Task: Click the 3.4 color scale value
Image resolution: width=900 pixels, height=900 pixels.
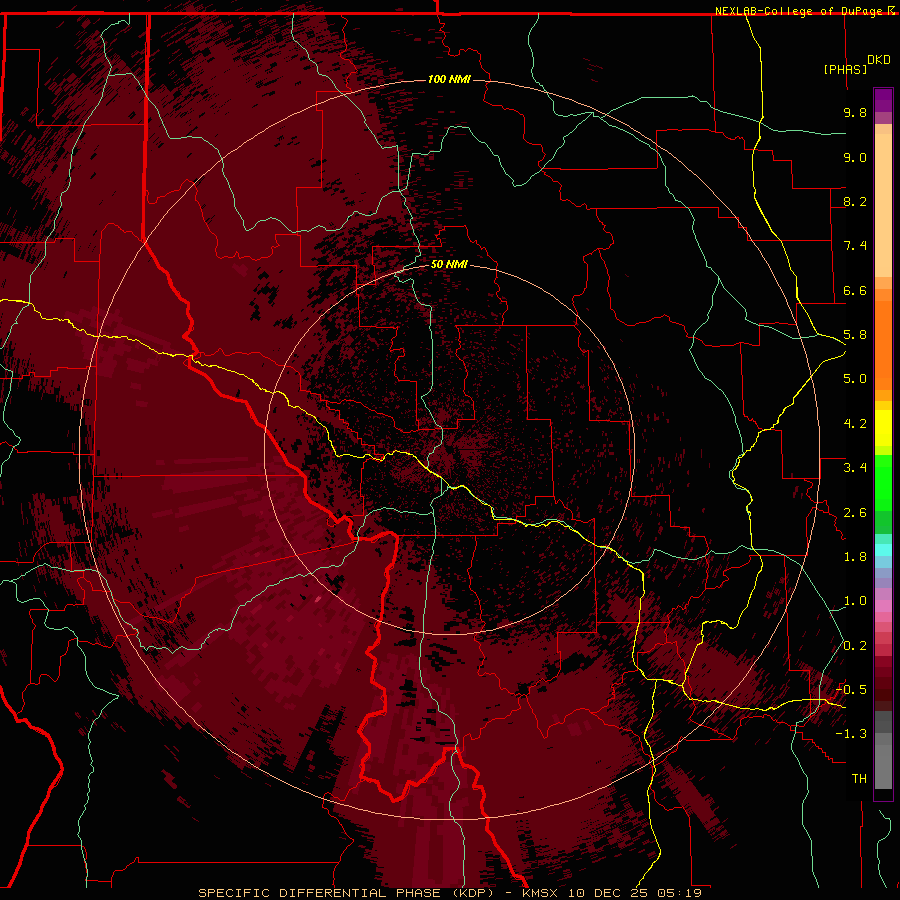Action: [855, 468]
